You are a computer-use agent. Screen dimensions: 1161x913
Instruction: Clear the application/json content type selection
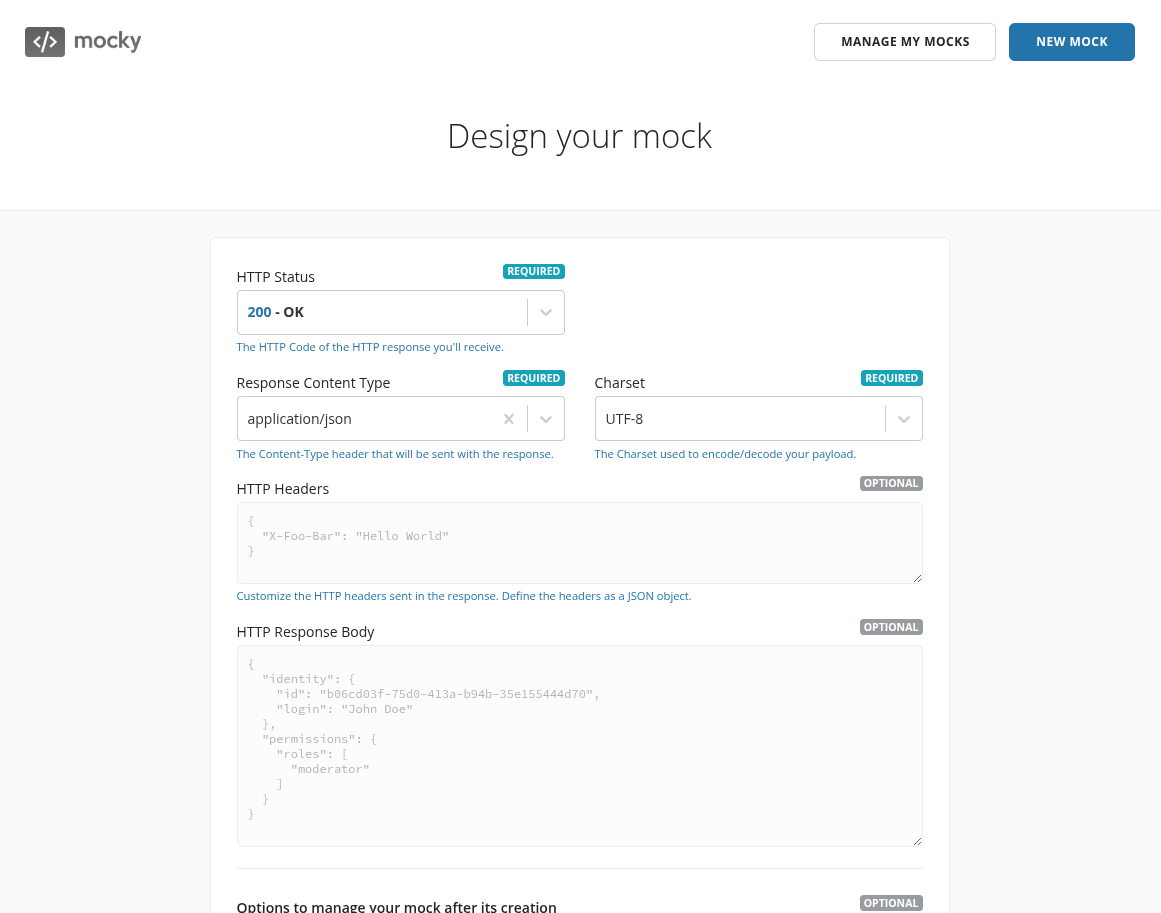[509, 419]
